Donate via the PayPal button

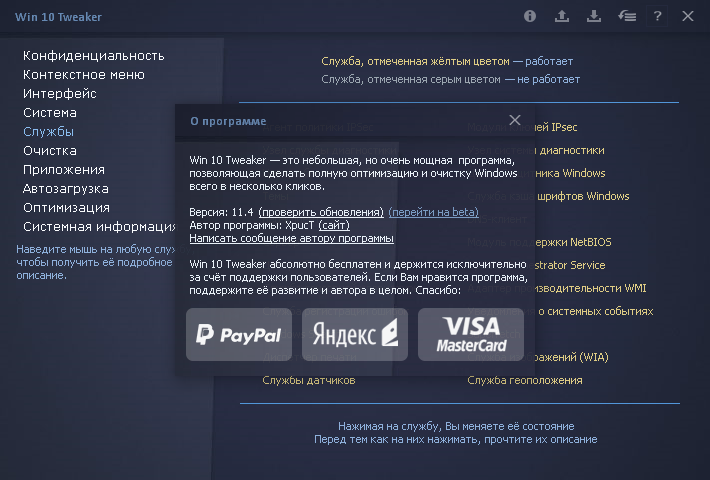[239, 335]
